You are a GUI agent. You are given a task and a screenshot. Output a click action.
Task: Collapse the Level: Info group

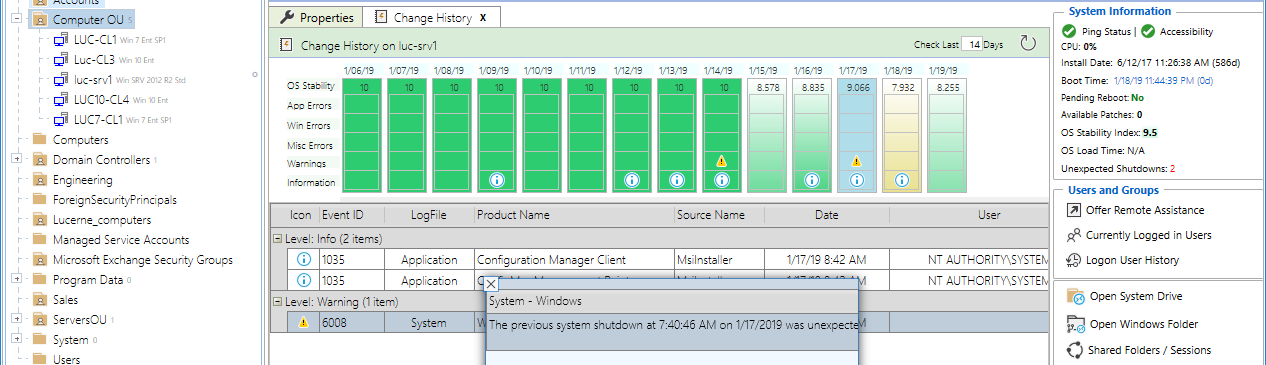coord(277,238)
